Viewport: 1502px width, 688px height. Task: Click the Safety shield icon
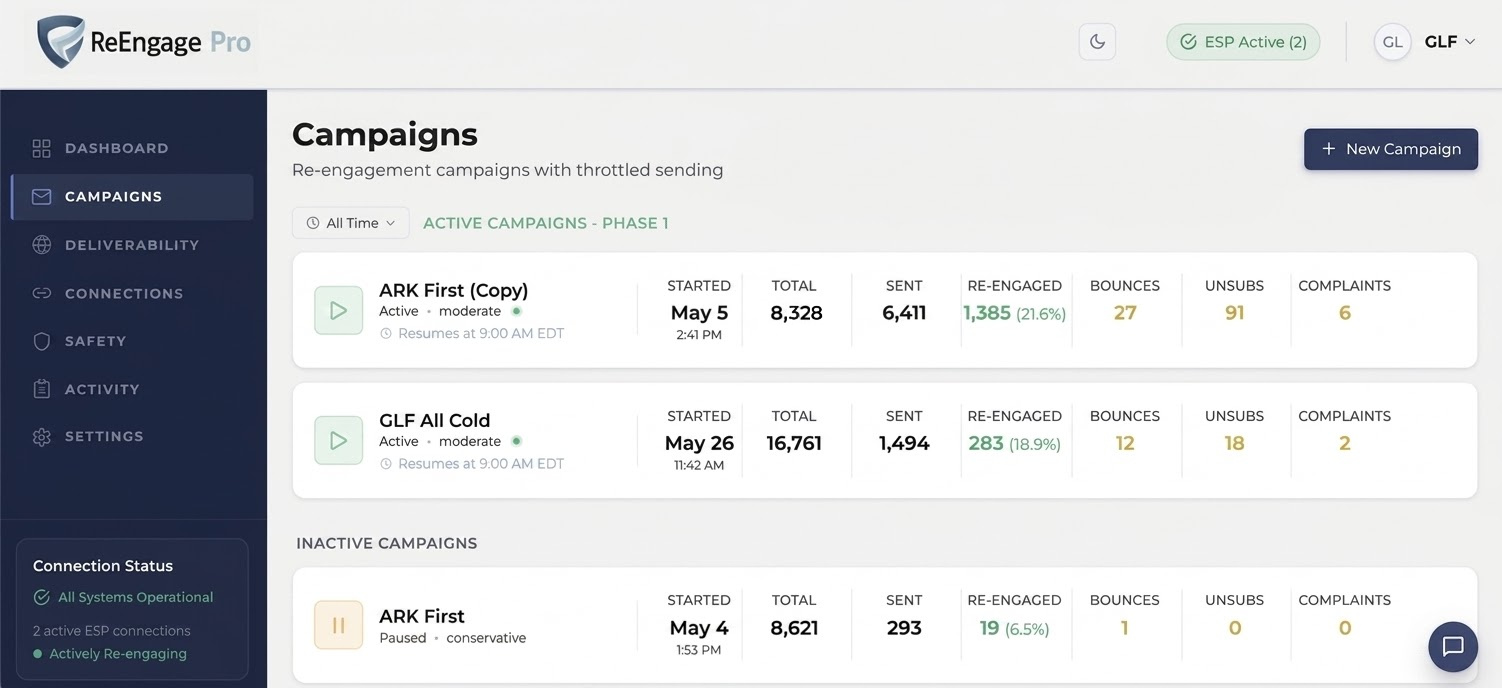point(41,341)
